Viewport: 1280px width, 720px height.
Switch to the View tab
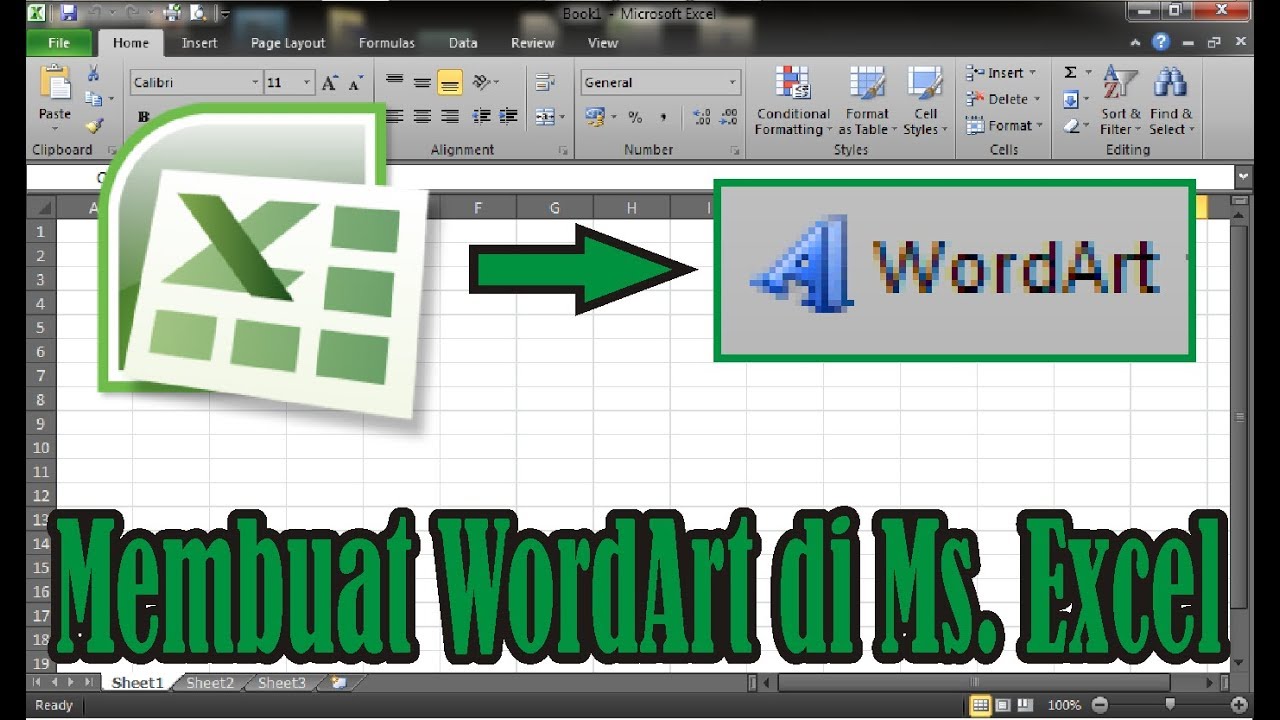click(x=603, y=43)
